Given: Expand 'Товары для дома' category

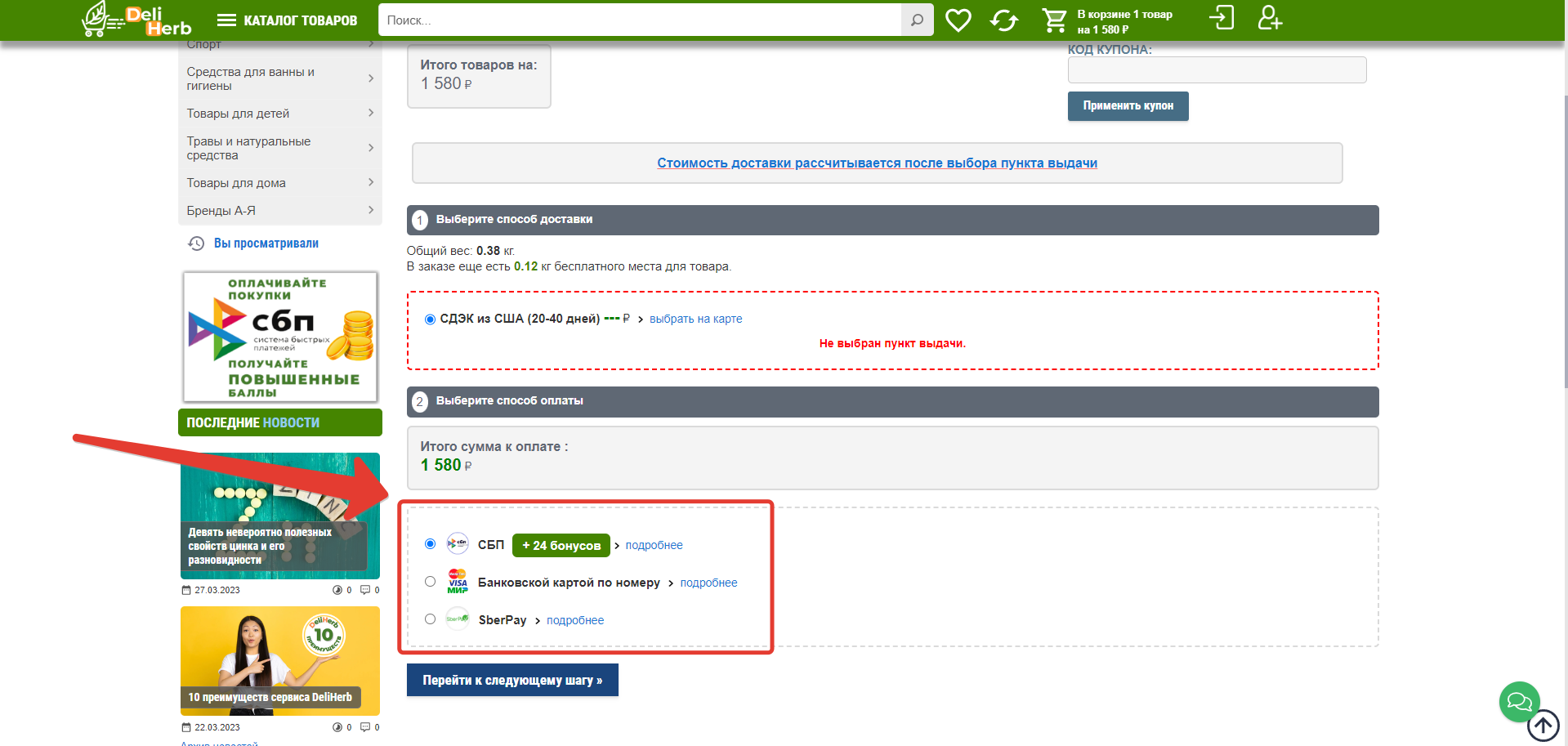Looking at the screenshot, I should pos(371,182).
